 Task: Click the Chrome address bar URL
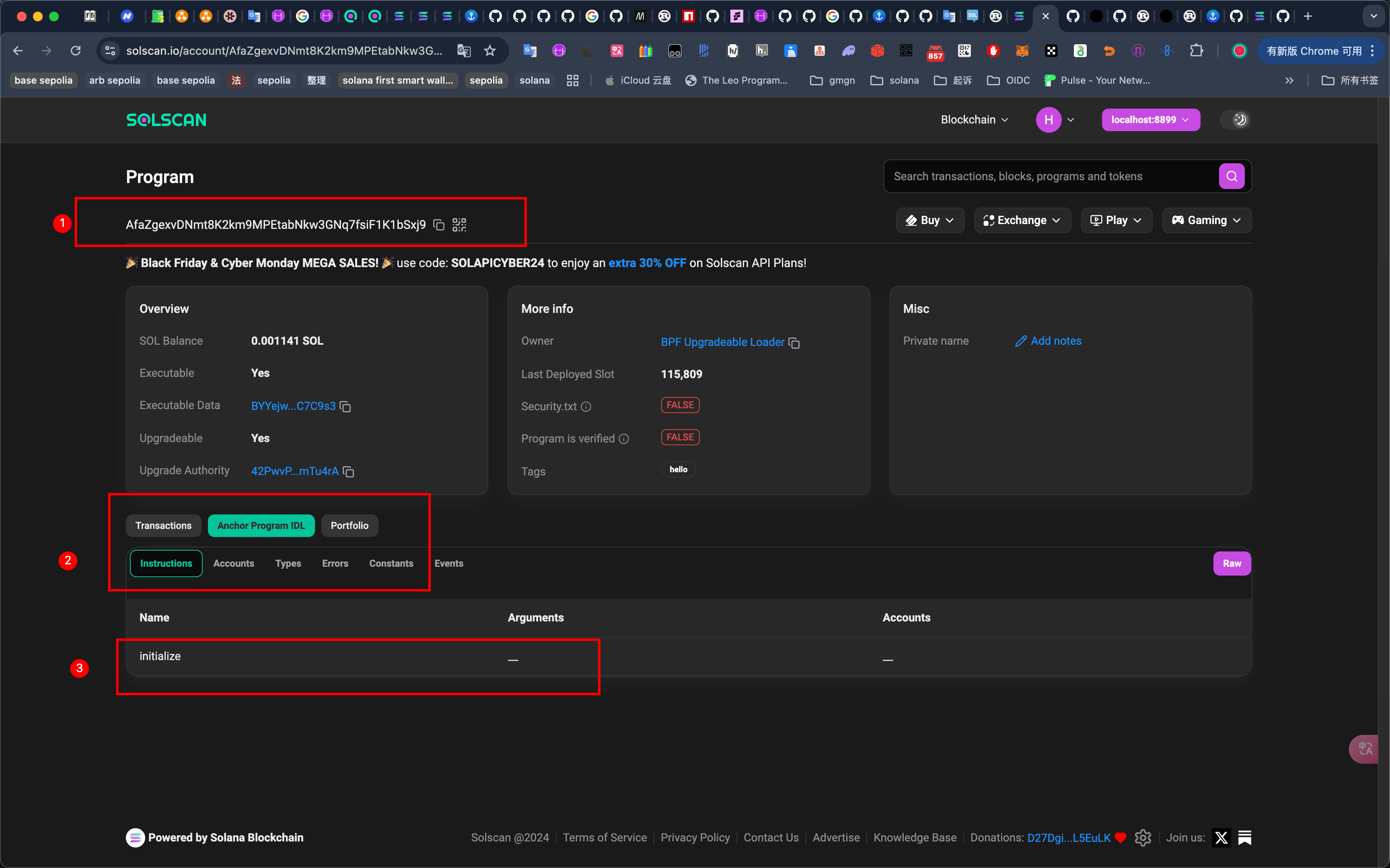[x=284, y=51]
